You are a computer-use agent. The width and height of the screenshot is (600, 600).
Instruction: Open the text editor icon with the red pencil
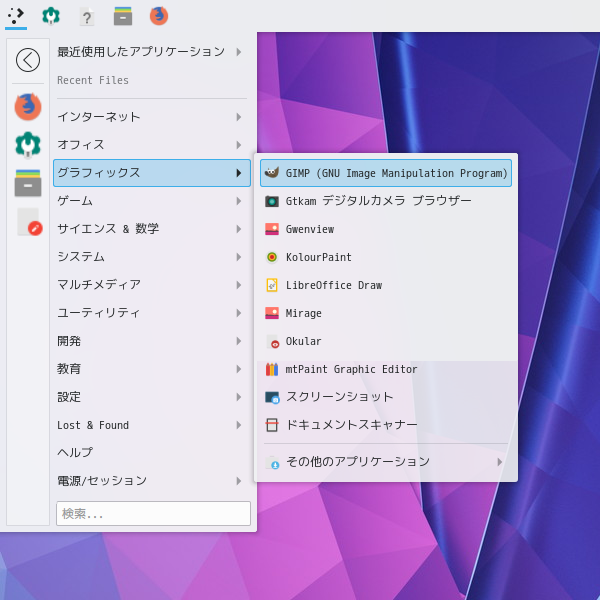[x=29, y=222]
